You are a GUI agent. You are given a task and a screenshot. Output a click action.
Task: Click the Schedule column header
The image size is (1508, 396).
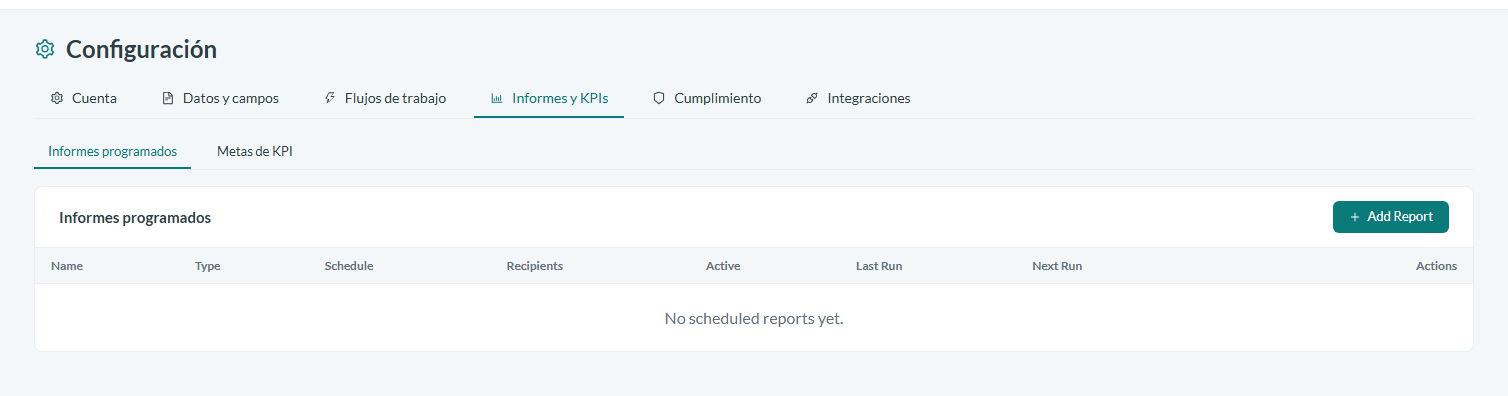(349, 266)
